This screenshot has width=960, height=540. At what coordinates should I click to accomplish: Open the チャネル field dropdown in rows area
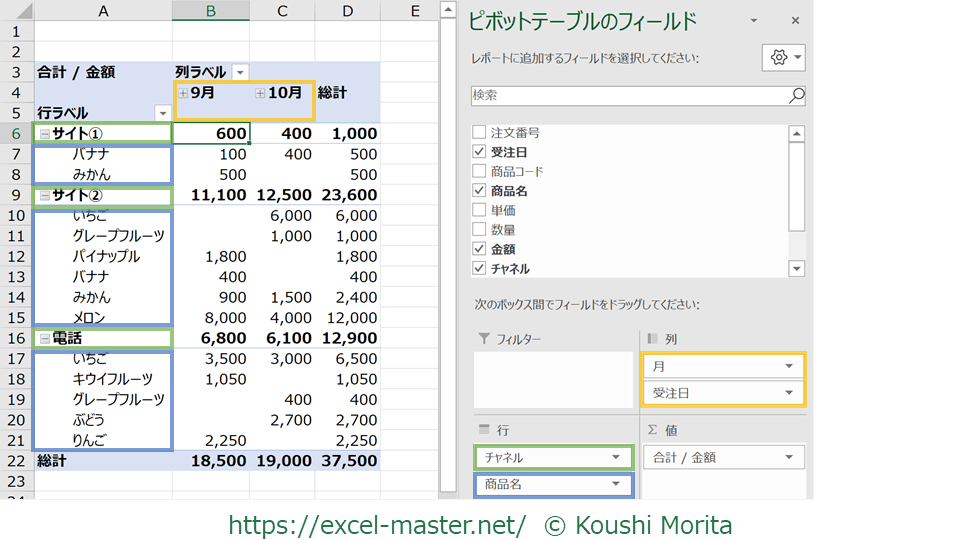click(x=617, y=458)
